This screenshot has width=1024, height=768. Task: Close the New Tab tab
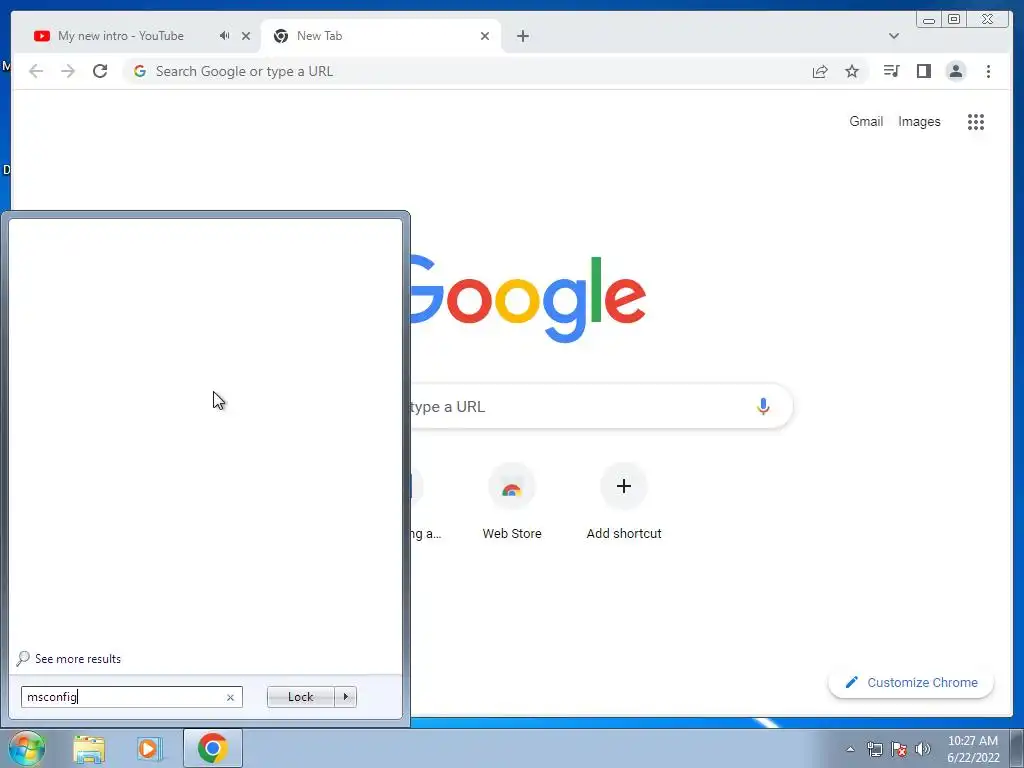tap(485, 36)
